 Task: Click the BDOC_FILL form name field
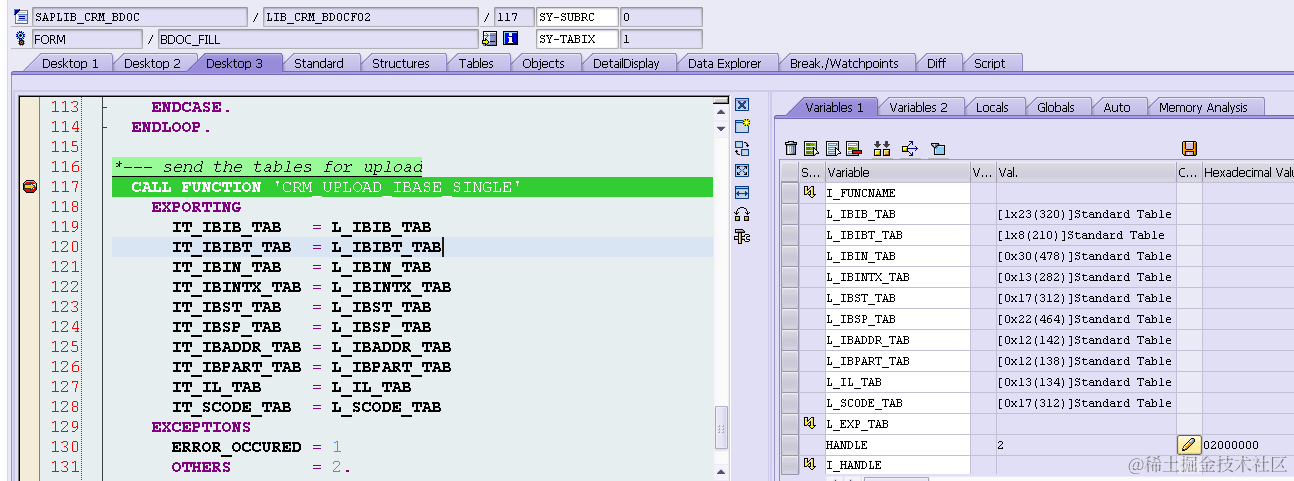318,39
